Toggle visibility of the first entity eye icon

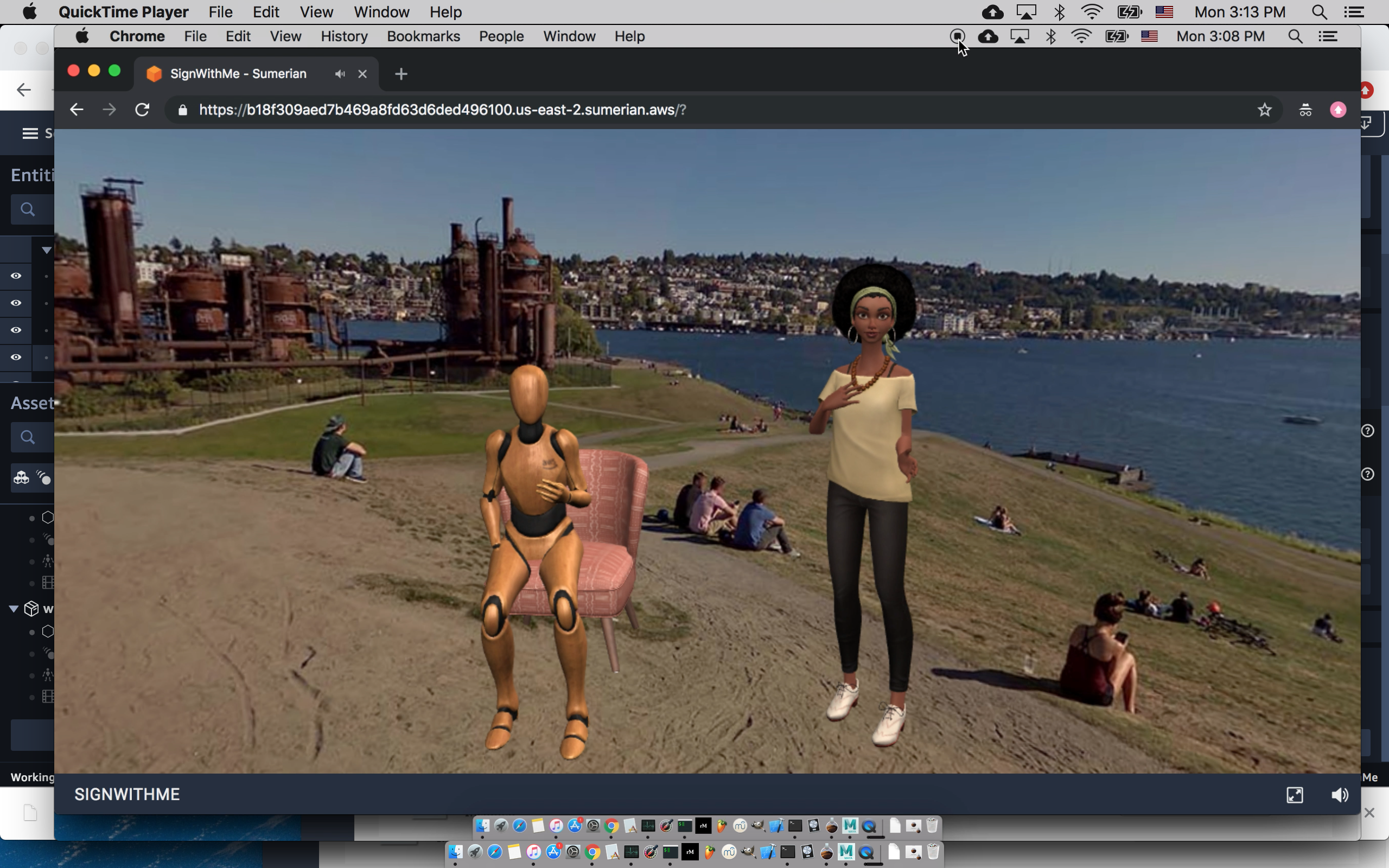pos(16,276)
